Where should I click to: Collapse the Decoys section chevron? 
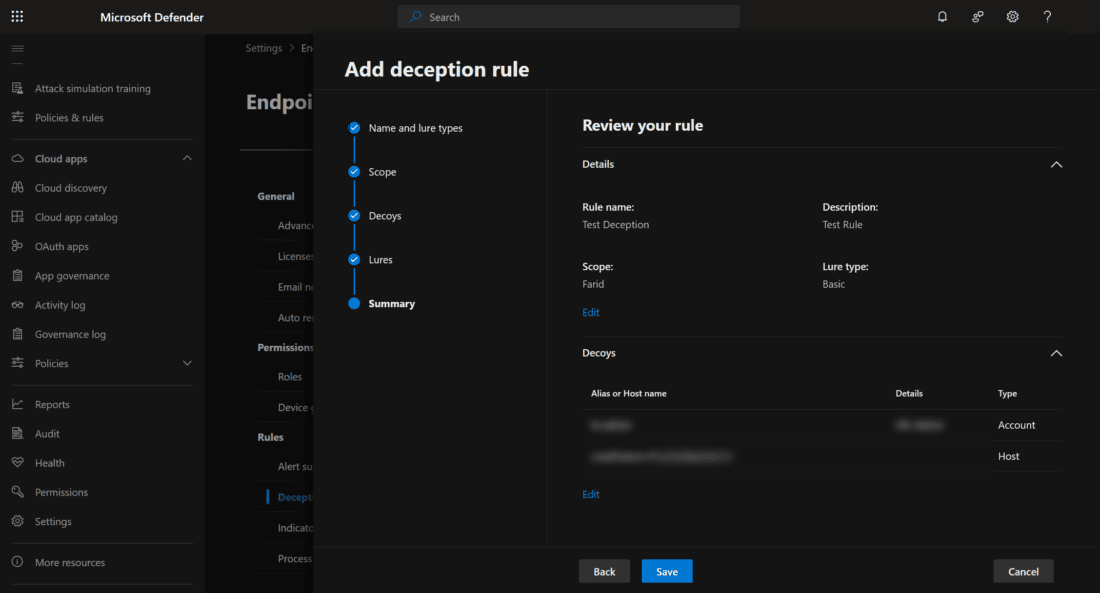click(1056, 353)
